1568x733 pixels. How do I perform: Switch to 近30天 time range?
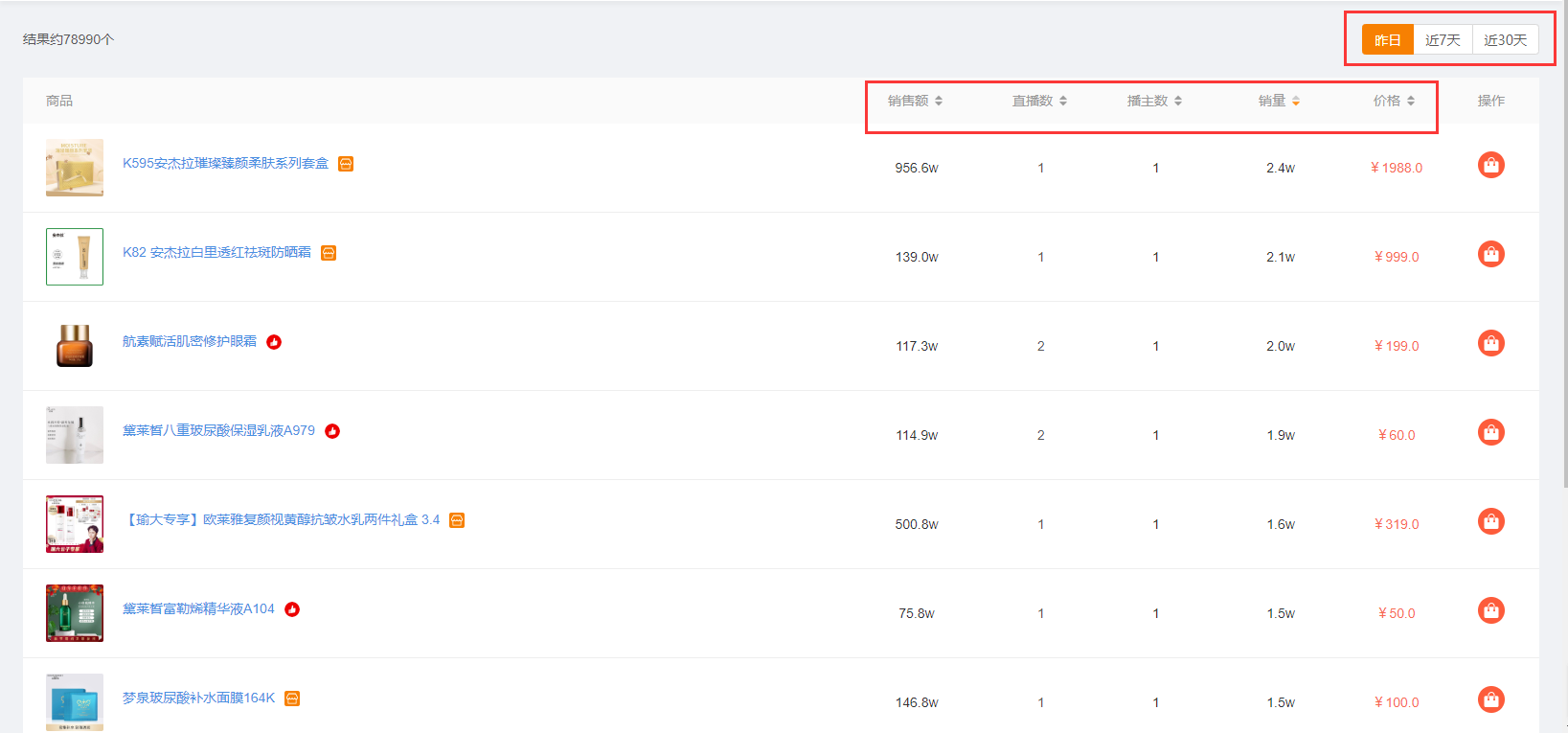point(1505,40)
